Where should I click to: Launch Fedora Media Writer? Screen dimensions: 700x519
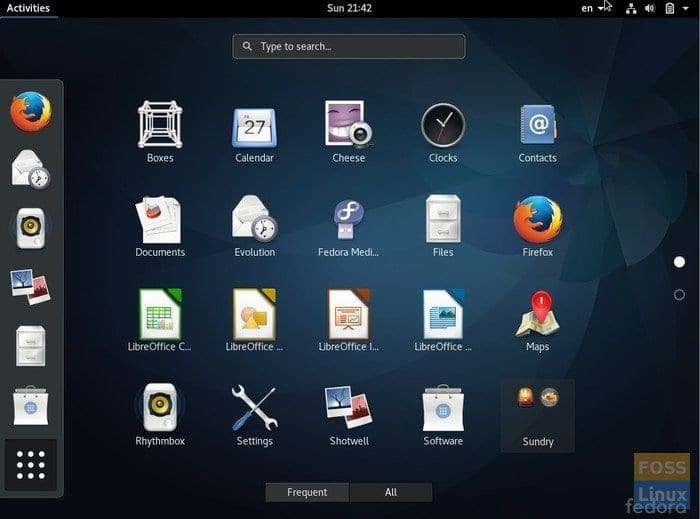click(349, 227)
